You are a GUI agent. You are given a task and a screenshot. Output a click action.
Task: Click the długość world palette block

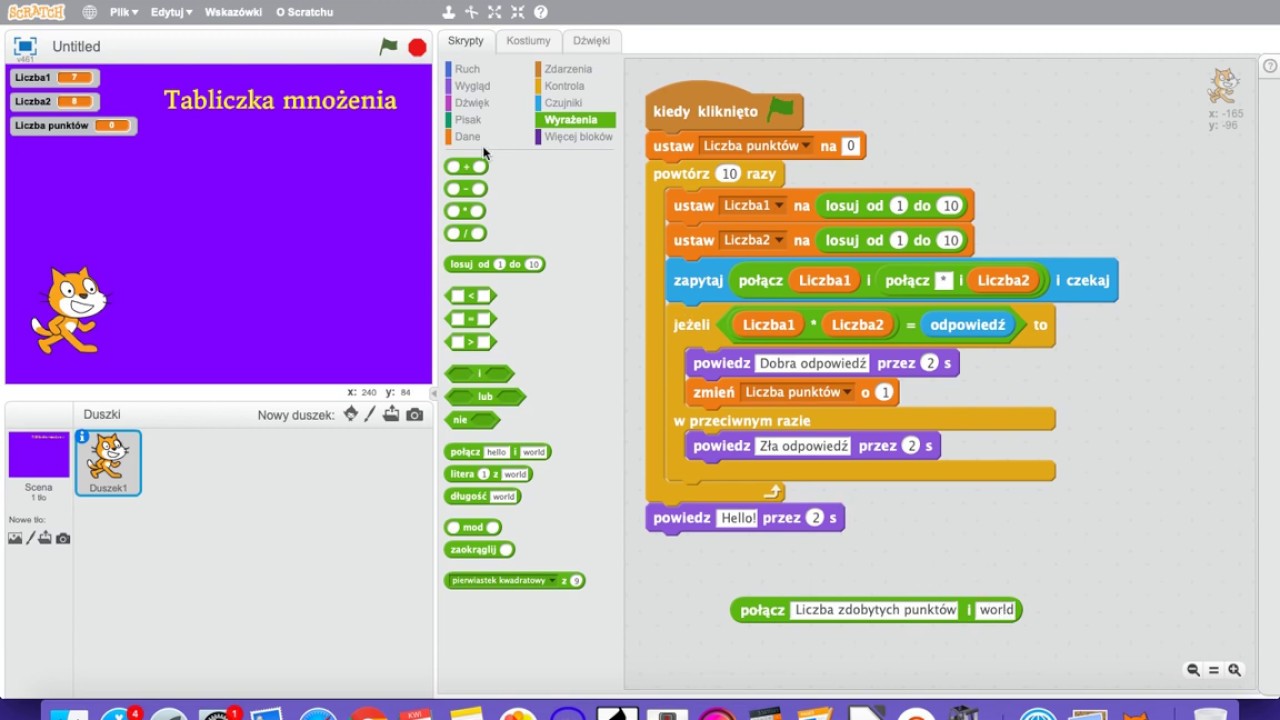(482, 496)
